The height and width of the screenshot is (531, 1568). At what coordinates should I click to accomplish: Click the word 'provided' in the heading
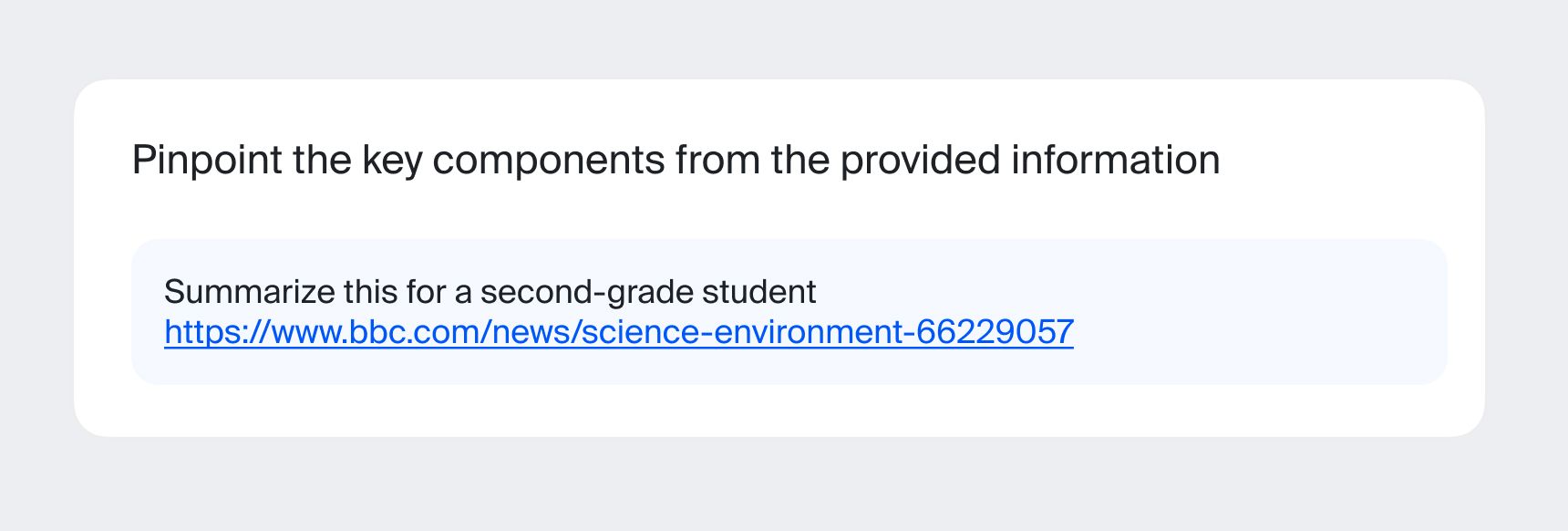pyautogui.click(x=920, y=161)
